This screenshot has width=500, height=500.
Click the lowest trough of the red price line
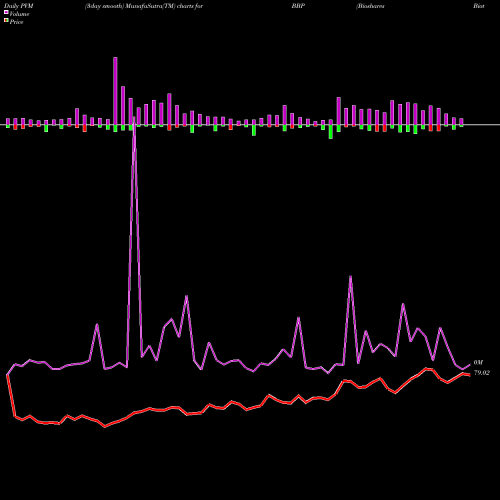(x=105, y=426)
